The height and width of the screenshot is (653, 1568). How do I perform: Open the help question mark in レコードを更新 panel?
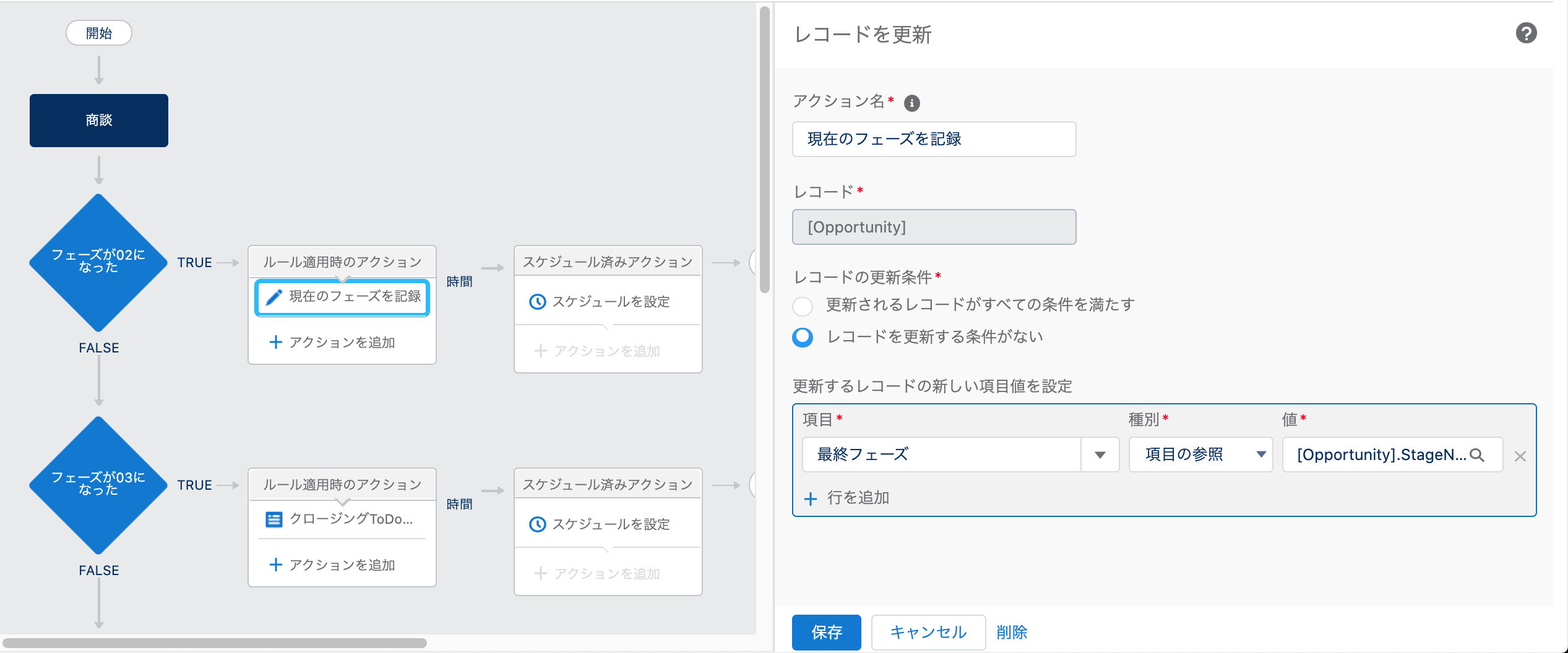[1526, 34]
